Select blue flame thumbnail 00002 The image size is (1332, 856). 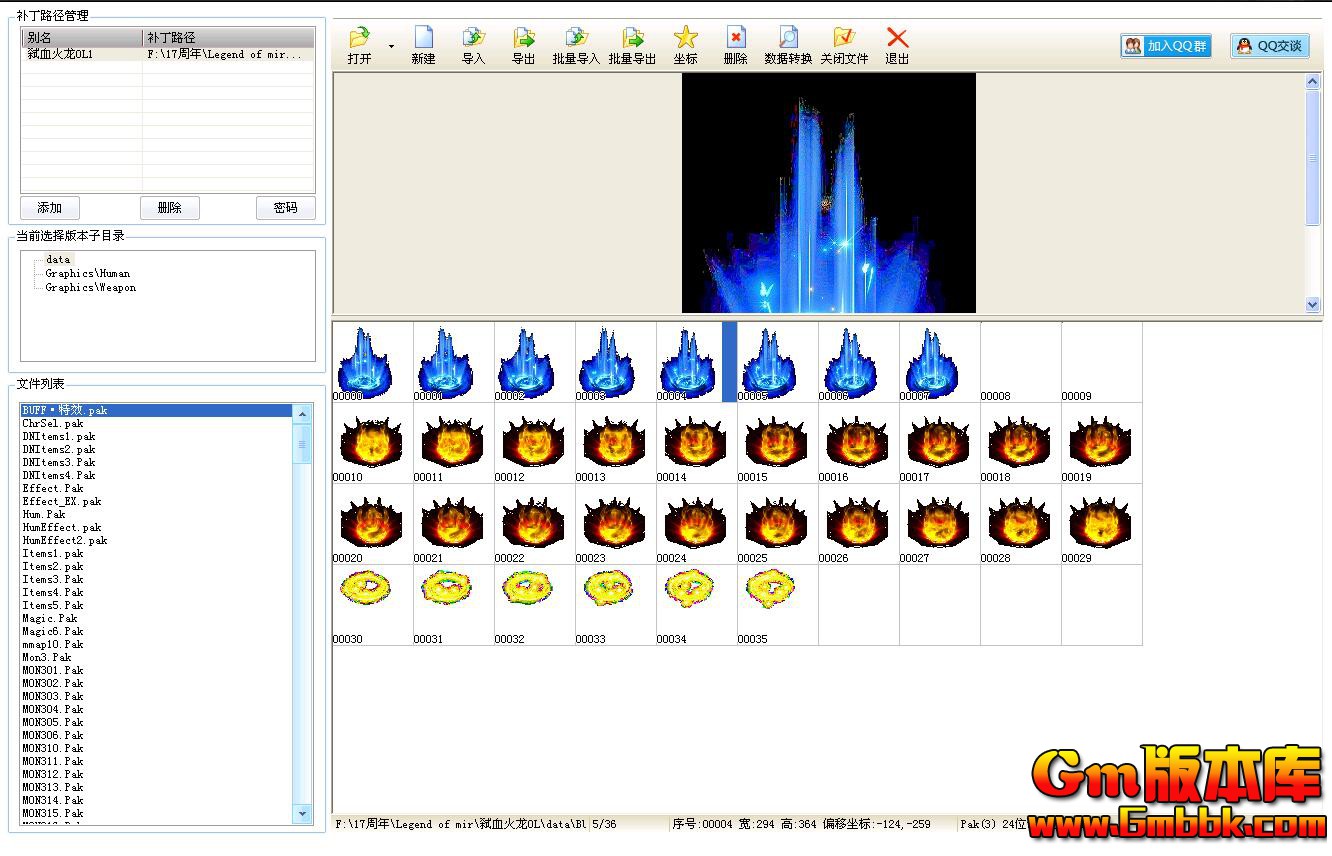pyautogui.click(x=535, y=362)
